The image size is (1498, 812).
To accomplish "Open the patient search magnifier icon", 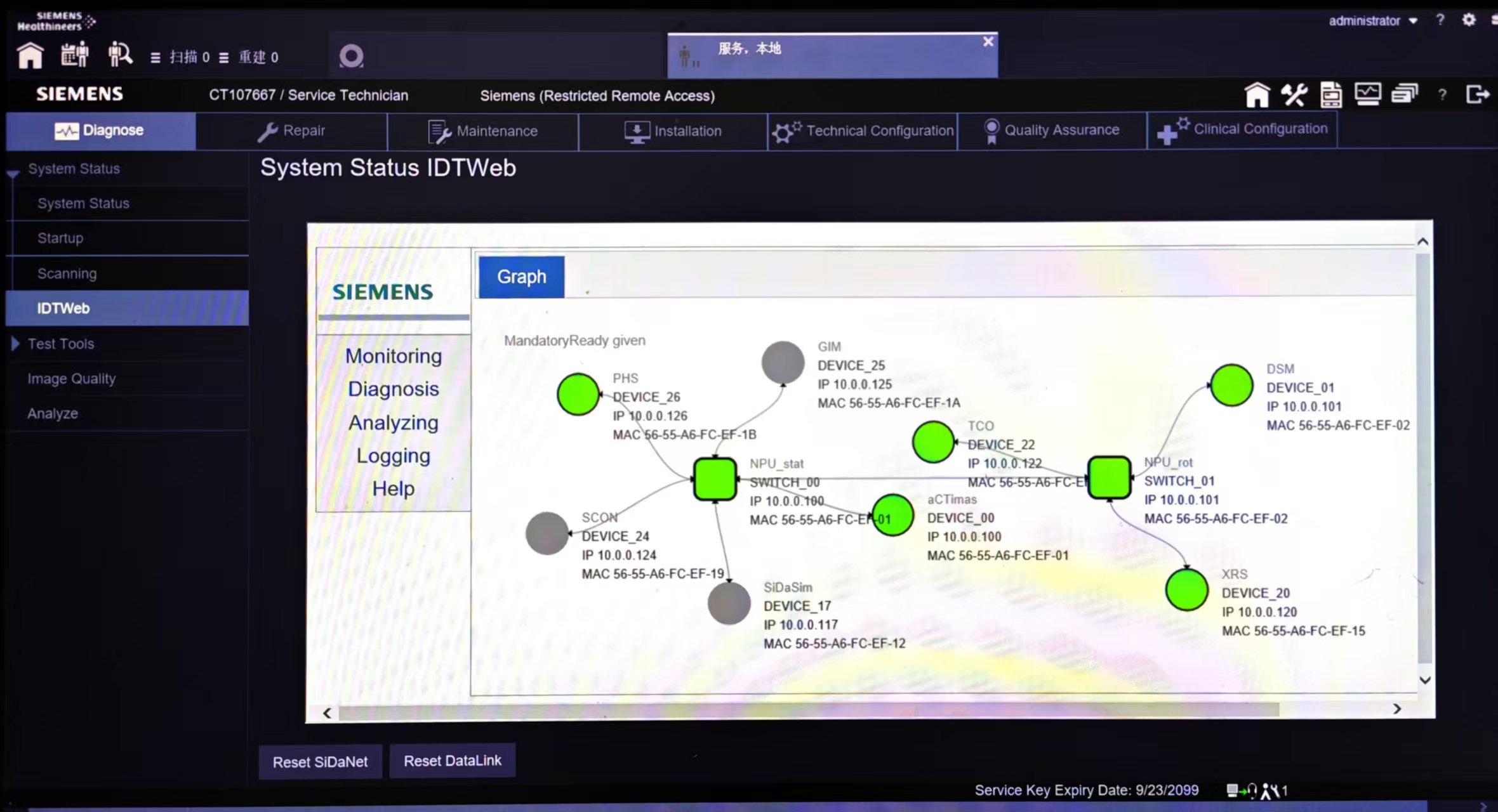I will [x=119, y=55].
